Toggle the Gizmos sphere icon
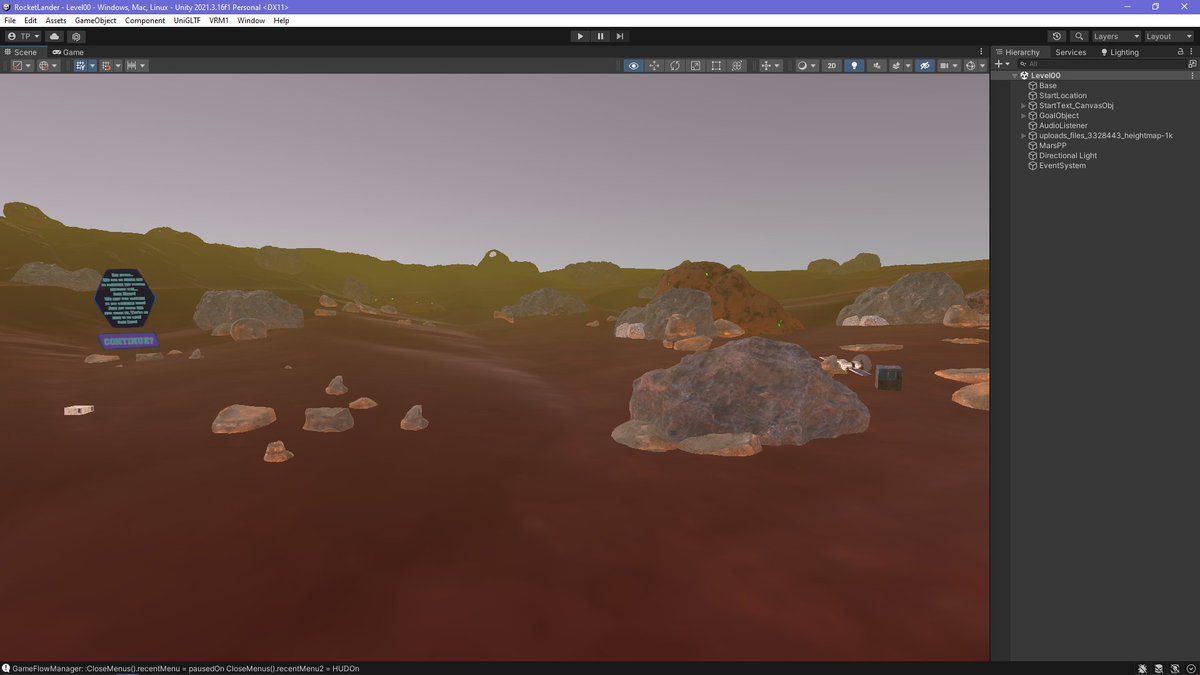Image resolution: width=1200 pixels, height=675 pixels. point(970,66)
